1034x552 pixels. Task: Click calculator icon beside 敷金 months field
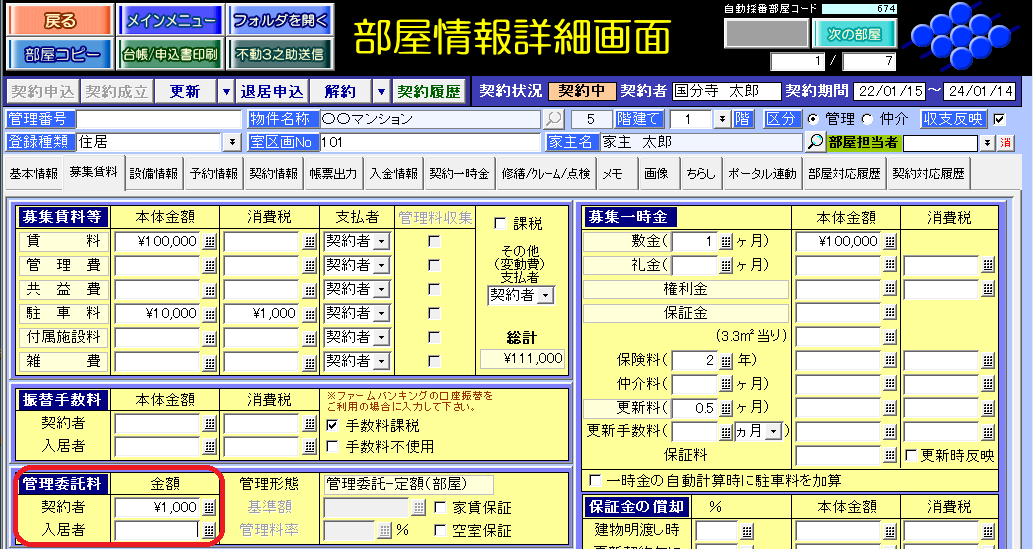click(x=726, y=241)
